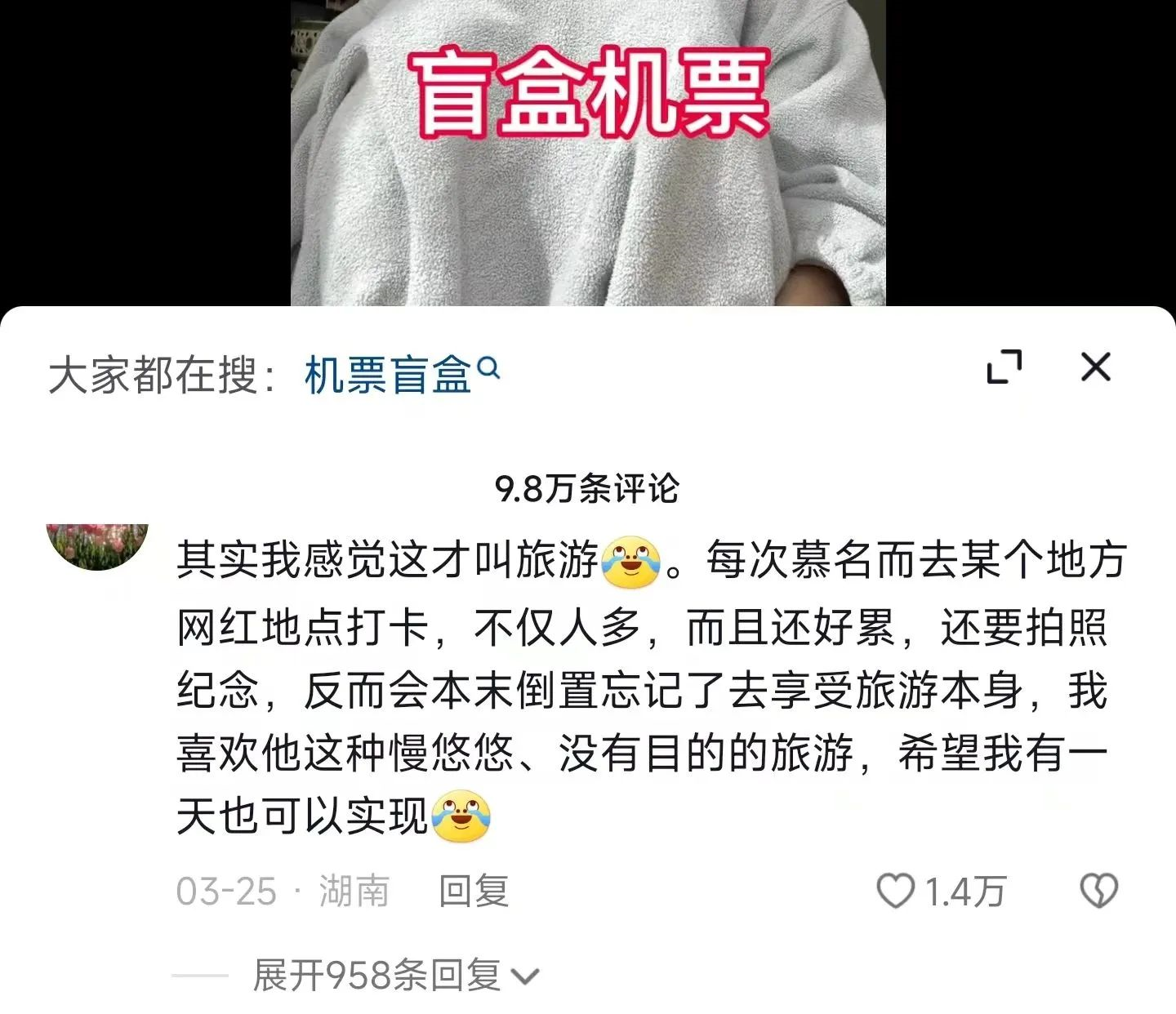Tap the magnifier icon beside 机票盲盒
This screenshot has width=1176, height=1014.
pyautogui.click(x=488, y=368)
